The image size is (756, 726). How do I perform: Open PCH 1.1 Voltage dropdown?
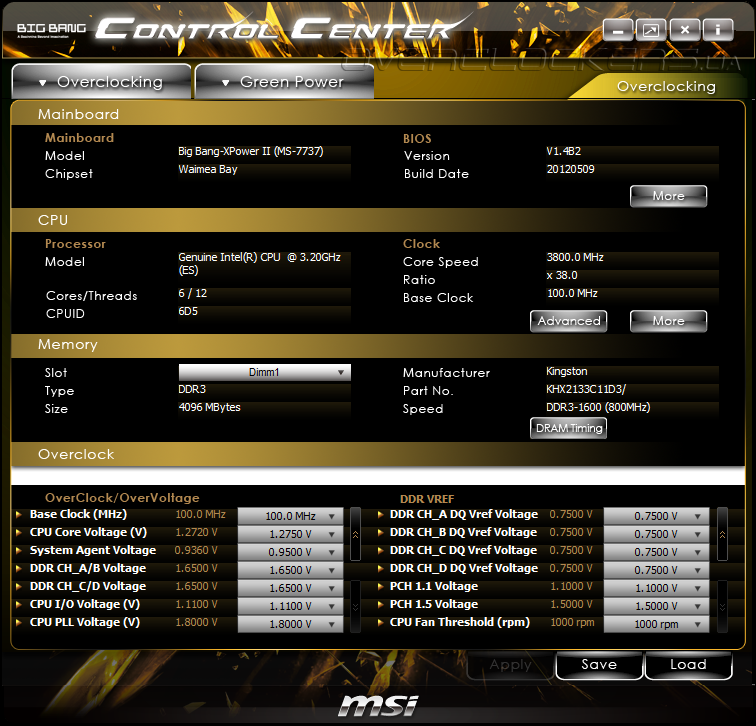[x=656, y=588]
